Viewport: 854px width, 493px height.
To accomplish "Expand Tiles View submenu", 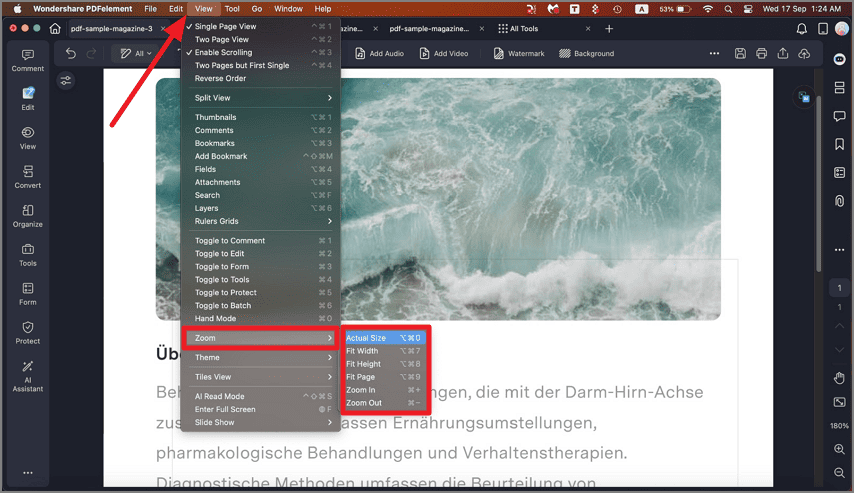I will point(259,377).
